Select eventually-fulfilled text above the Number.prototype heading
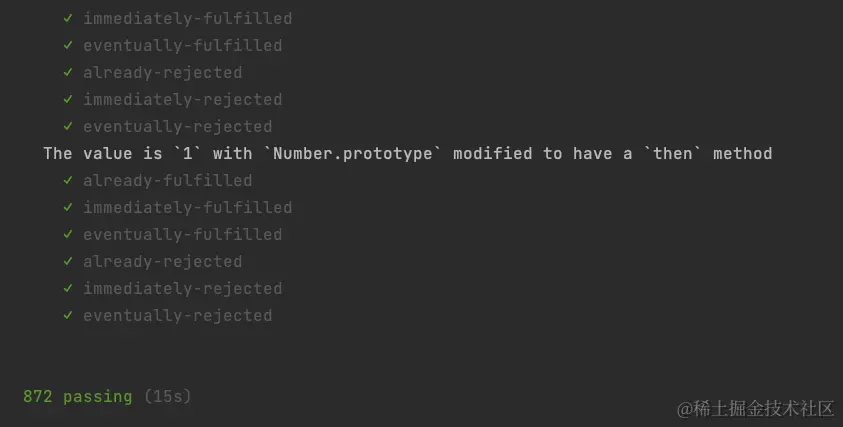The width and height of the screenshot is (843, 427). point(182,46)
